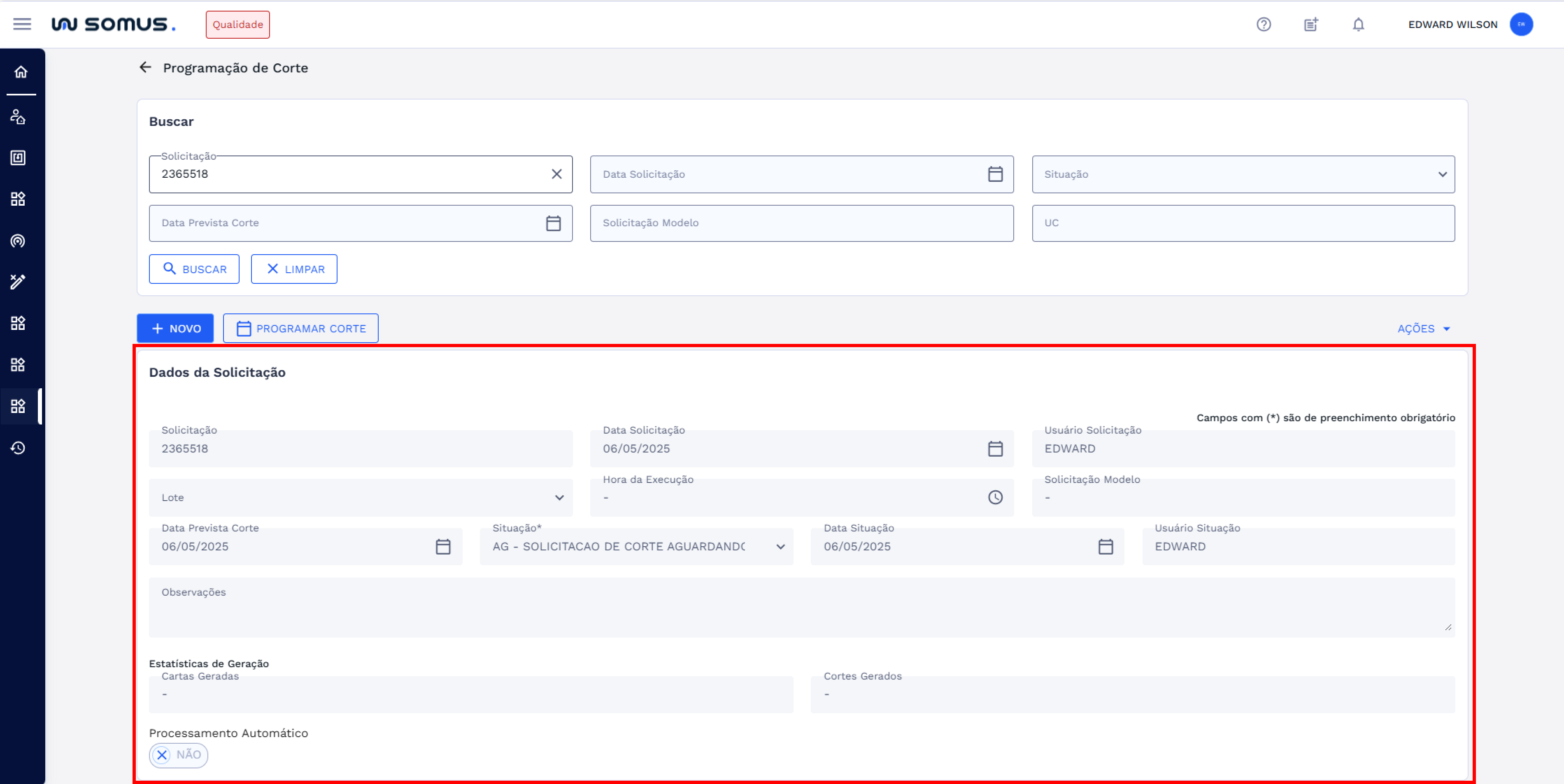Open the help question mark icon

1264,24
